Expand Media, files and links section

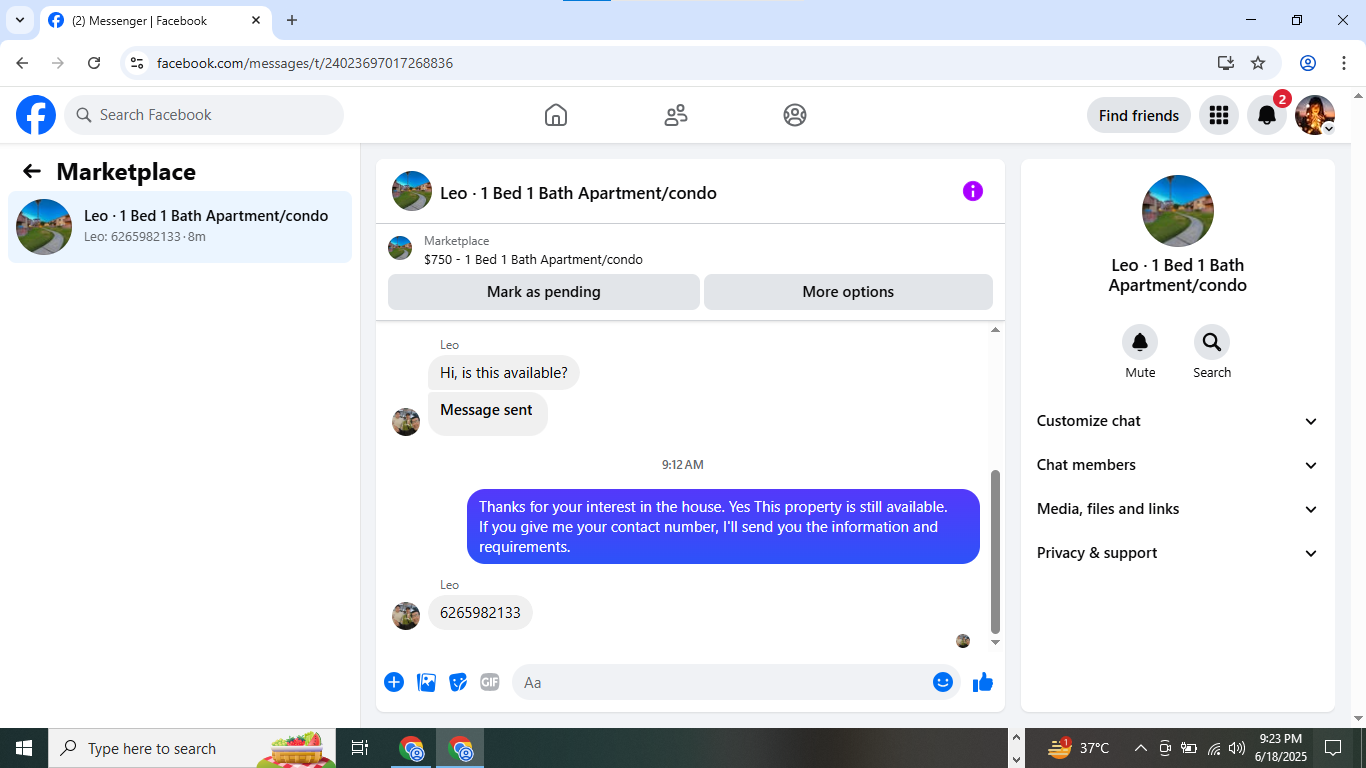[1178, 509]
